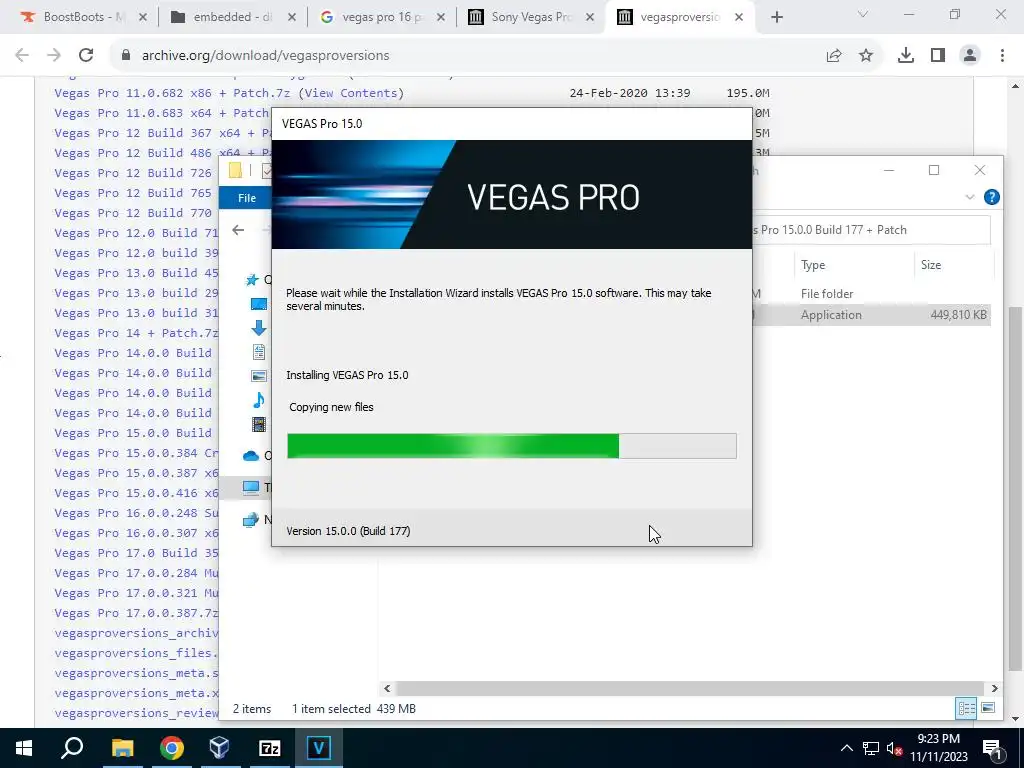1024x768 pixels.
Task: Open Network icon in Explorer sidebar
Action: coord(251,520)
